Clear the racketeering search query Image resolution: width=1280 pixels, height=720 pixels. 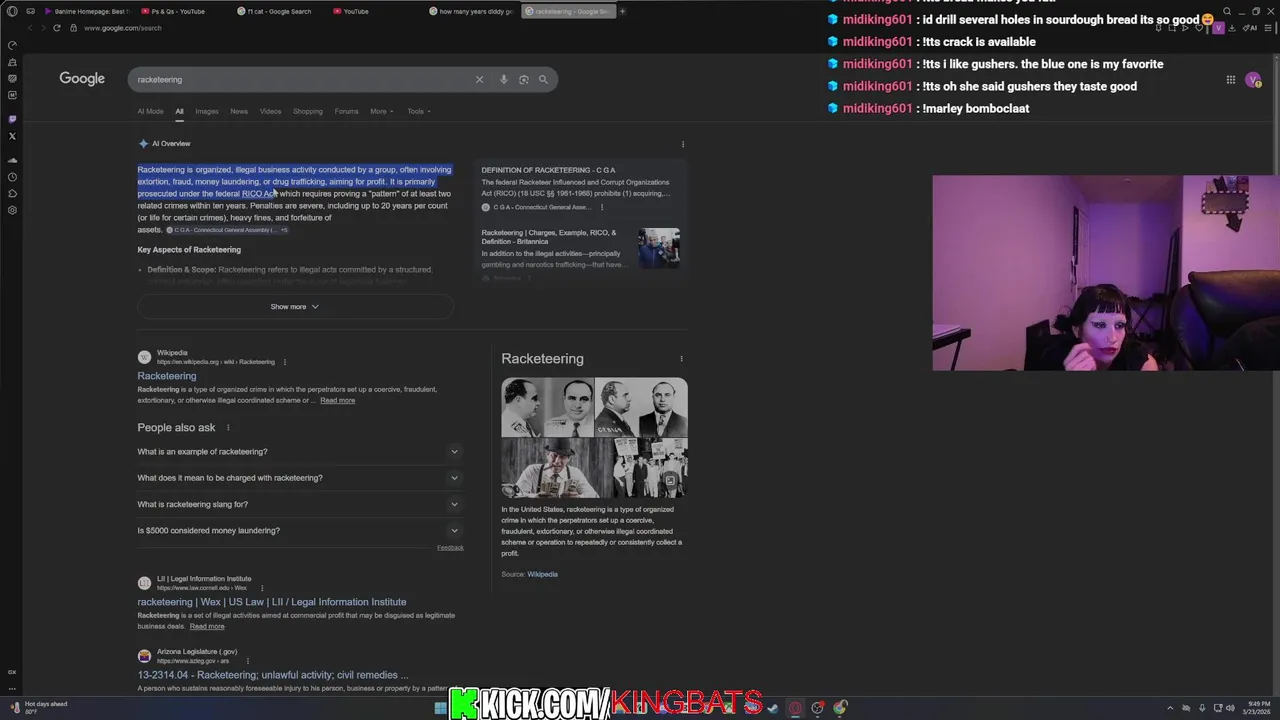[x=479, y=79]
